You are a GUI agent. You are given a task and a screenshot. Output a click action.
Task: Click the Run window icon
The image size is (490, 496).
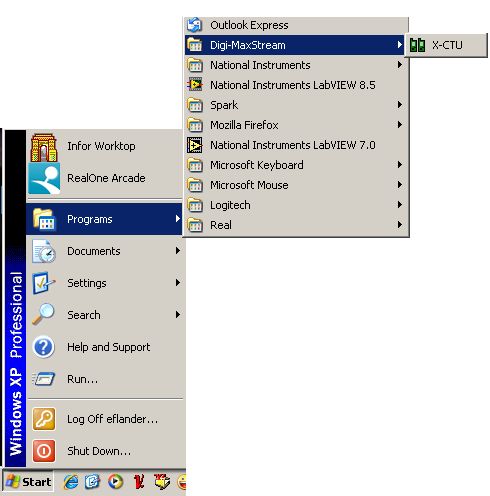click(x=44, y=379)
